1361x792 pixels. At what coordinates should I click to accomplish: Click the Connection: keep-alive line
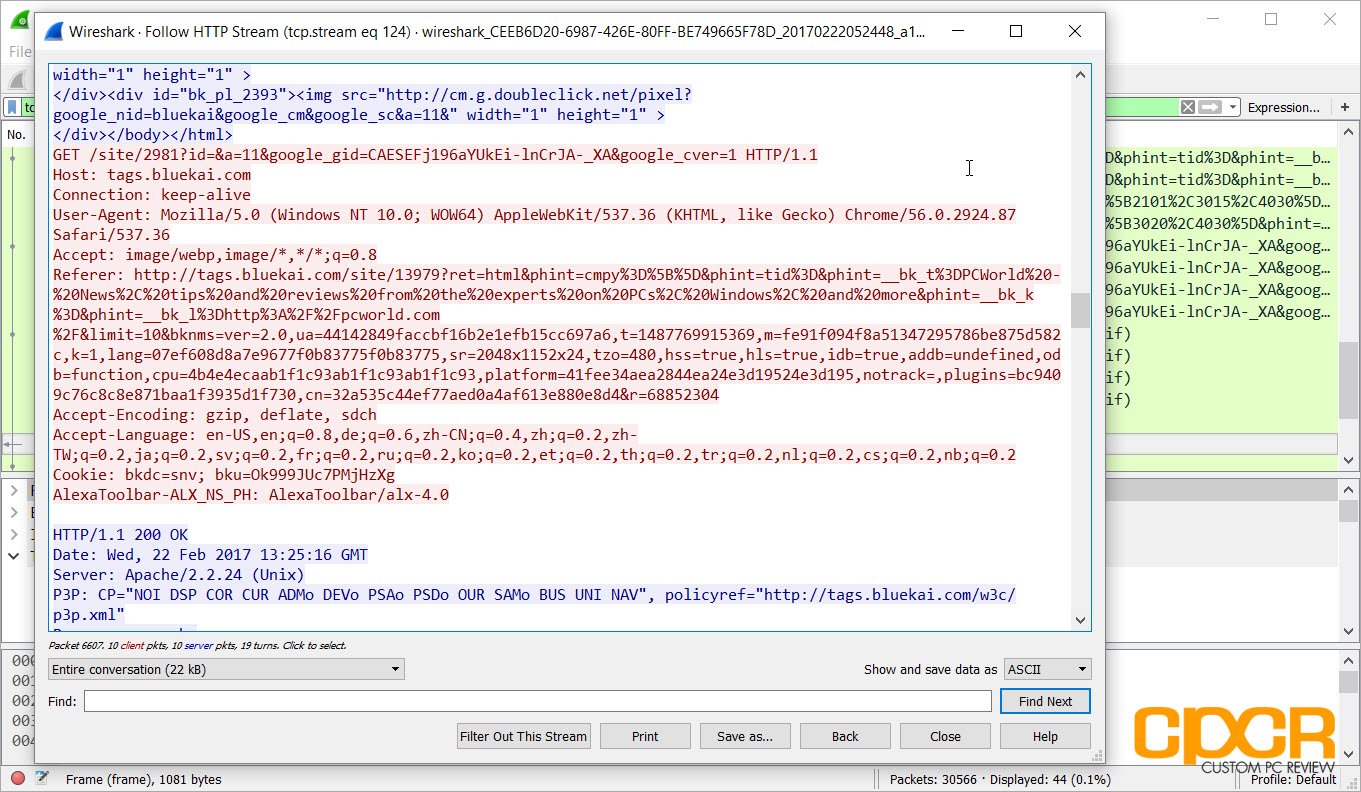click(x=152, y=194)
